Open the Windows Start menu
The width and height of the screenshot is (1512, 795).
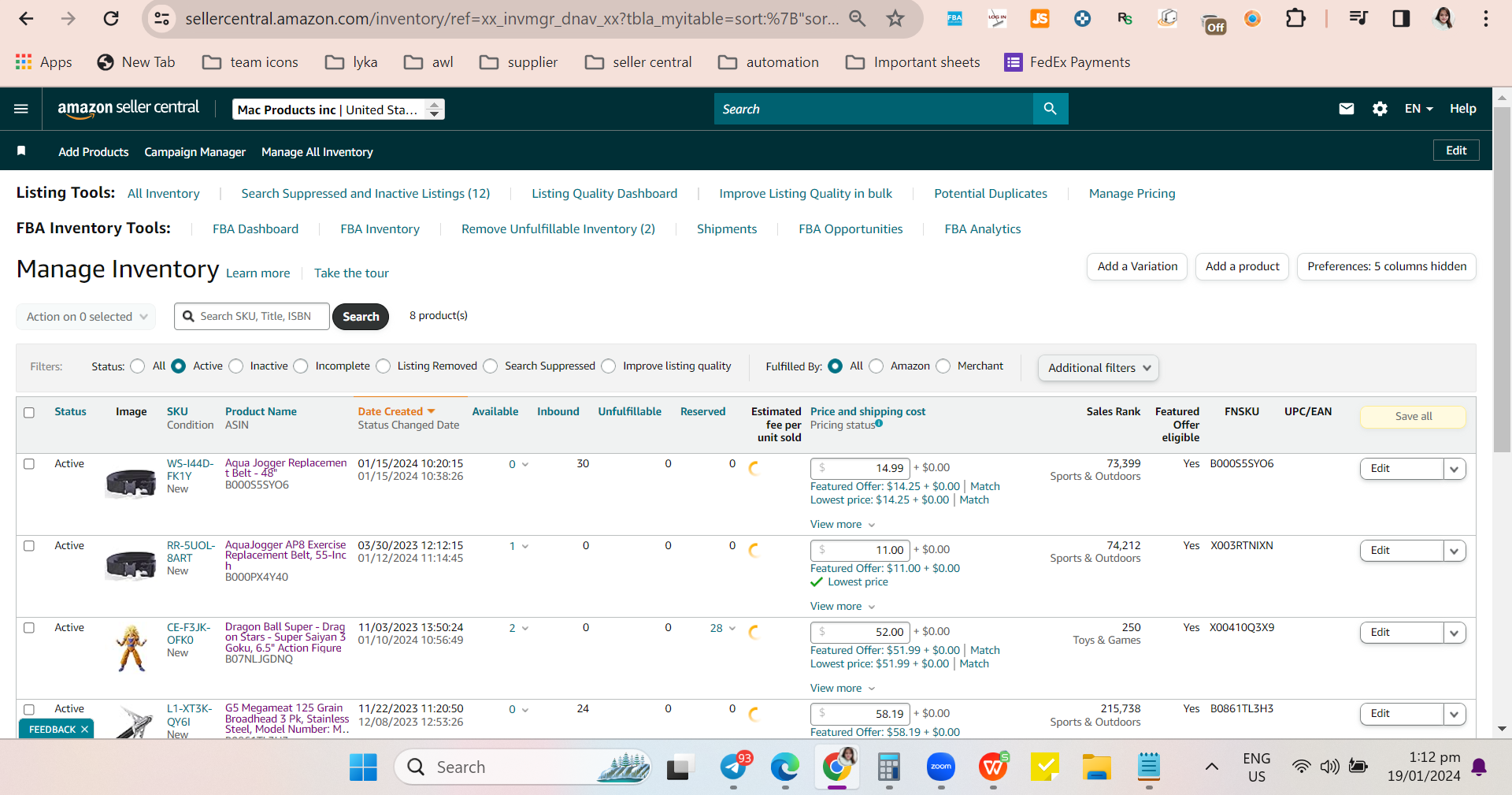(x=363, y=767)
